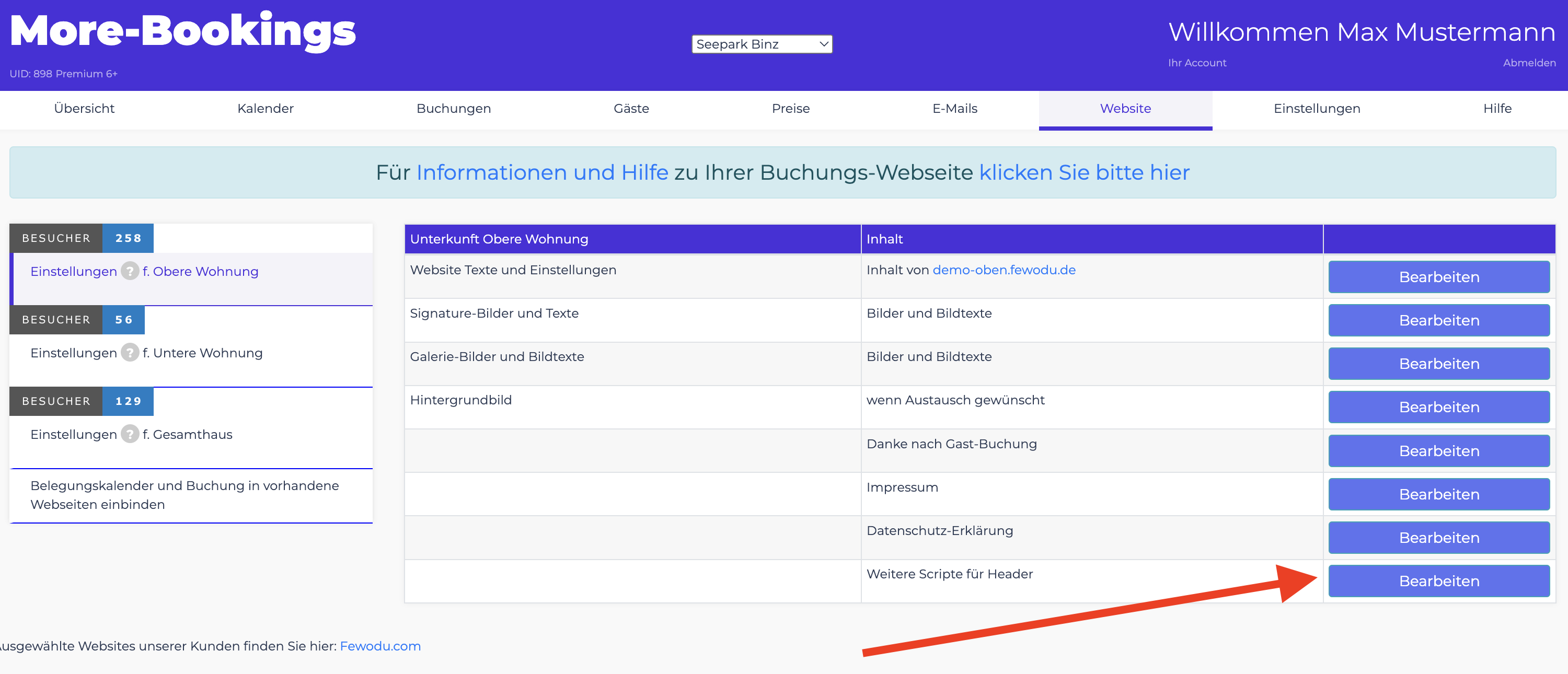This screenshot has width=1568, height=674.
Task: Click the Besucher 258 badge
Action: (82, 238)
